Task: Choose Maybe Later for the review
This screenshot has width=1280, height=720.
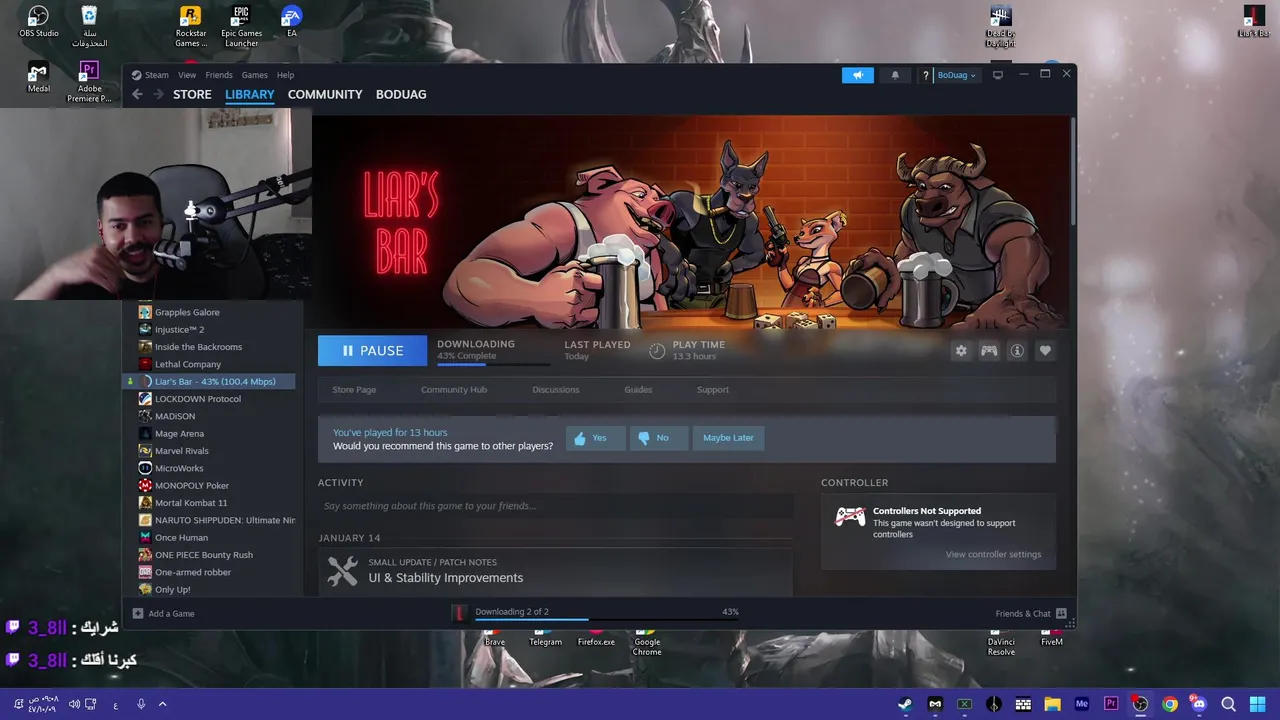Action: coord(728,438)
